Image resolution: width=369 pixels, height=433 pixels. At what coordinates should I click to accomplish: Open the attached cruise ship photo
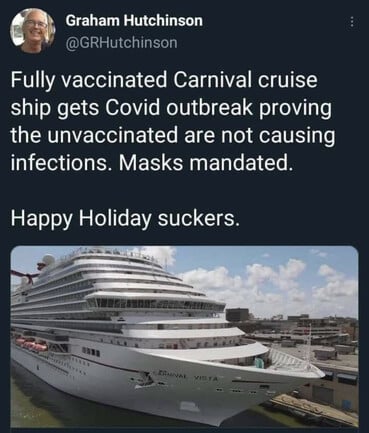coord(185,336)
